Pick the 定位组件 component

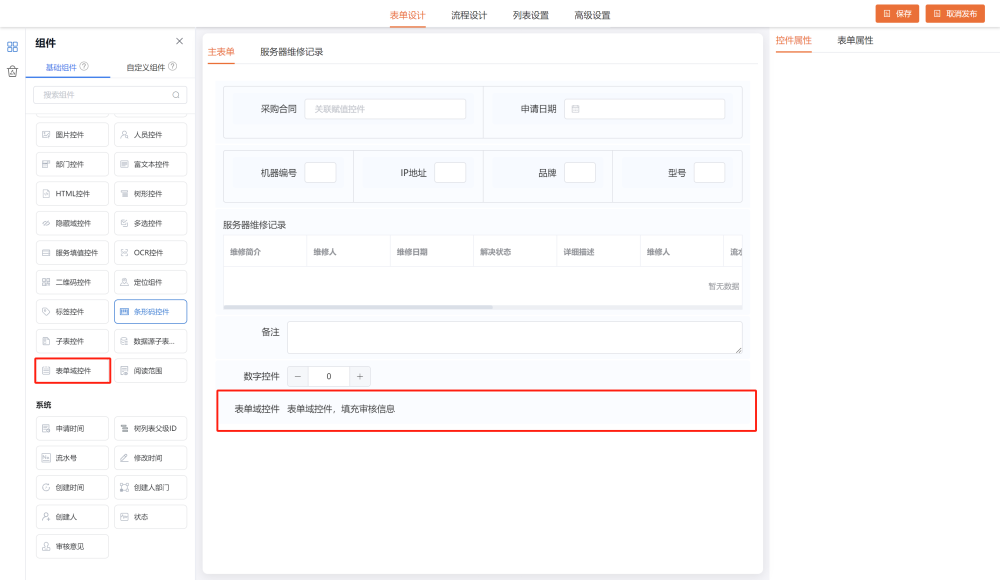coord(150,282)
